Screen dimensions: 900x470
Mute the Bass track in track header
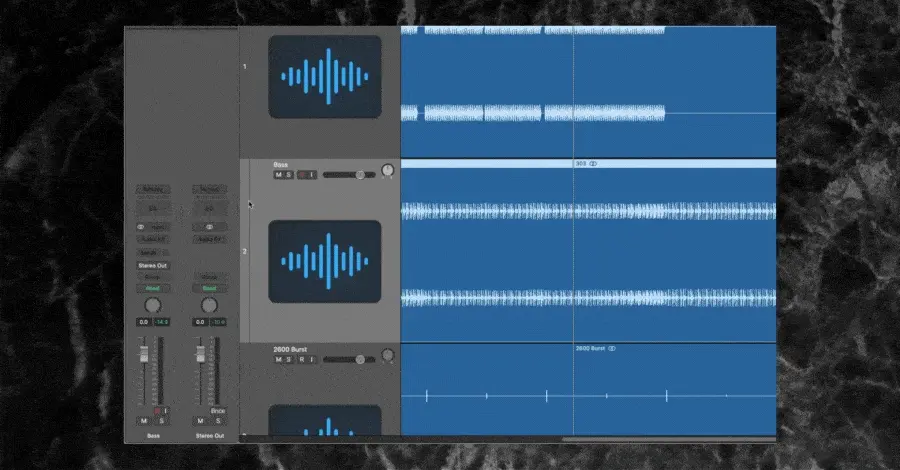[x=278, y=174]
